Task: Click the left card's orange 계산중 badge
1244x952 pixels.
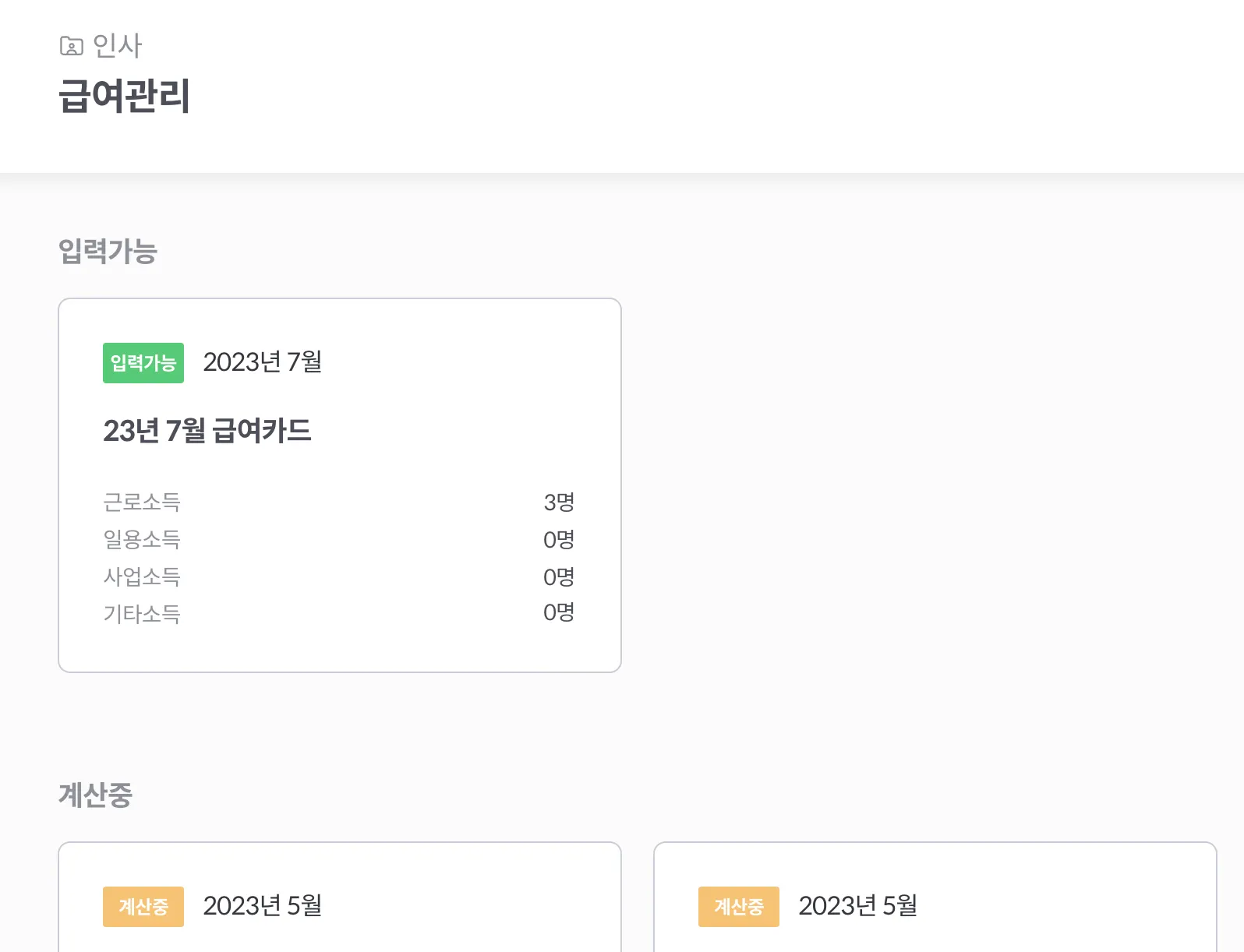Action: (143, 907)
